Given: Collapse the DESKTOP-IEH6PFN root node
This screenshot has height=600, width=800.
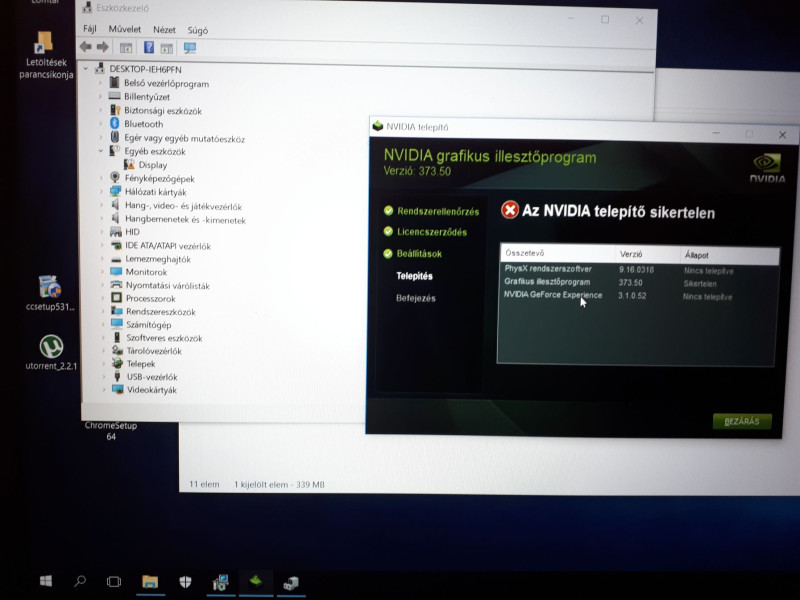Looking at the screenshot, I should pyautogui.click(x=86, y=68).
